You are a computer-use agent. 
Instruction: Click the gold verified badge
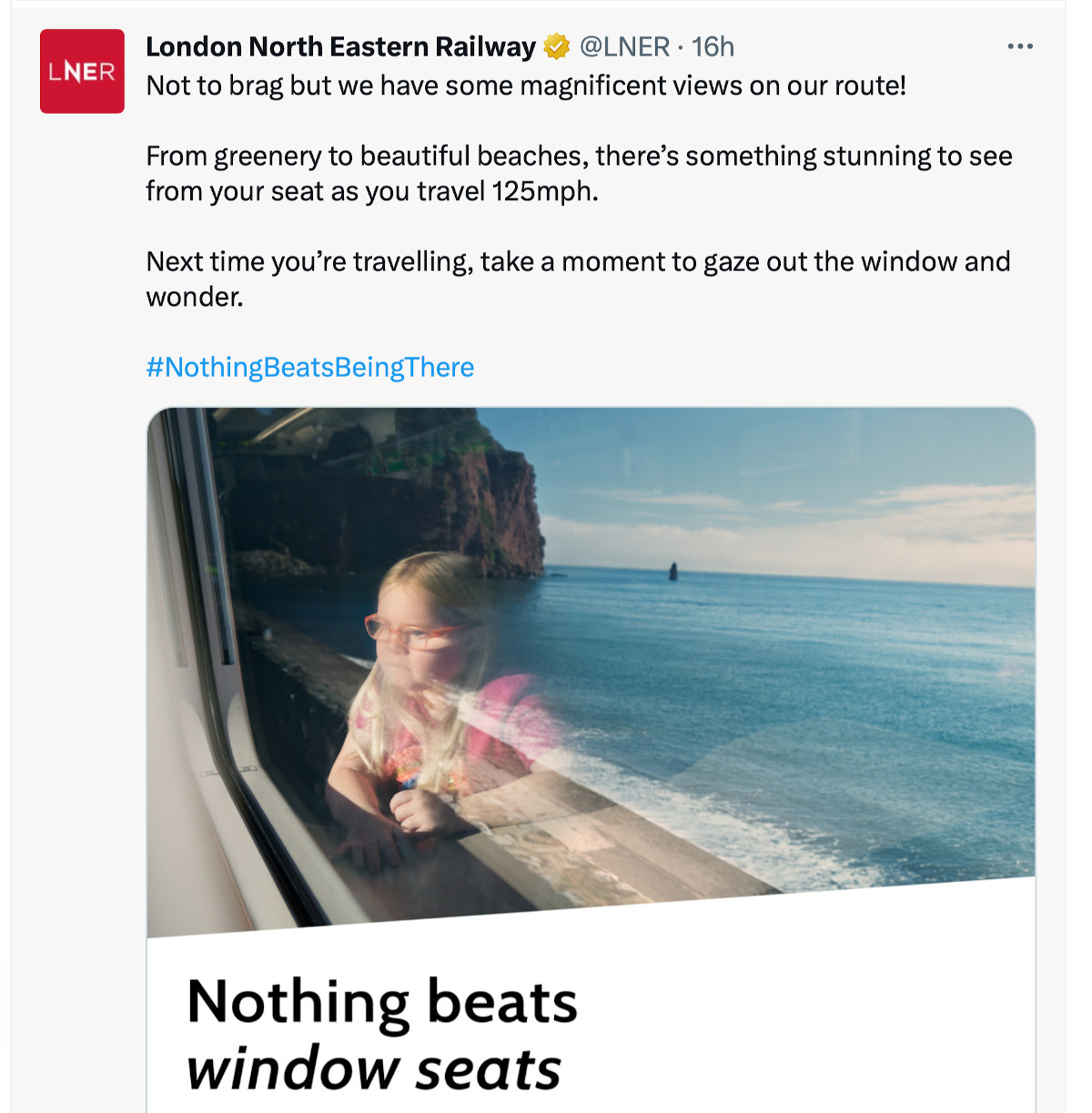[x=556, y=46]
